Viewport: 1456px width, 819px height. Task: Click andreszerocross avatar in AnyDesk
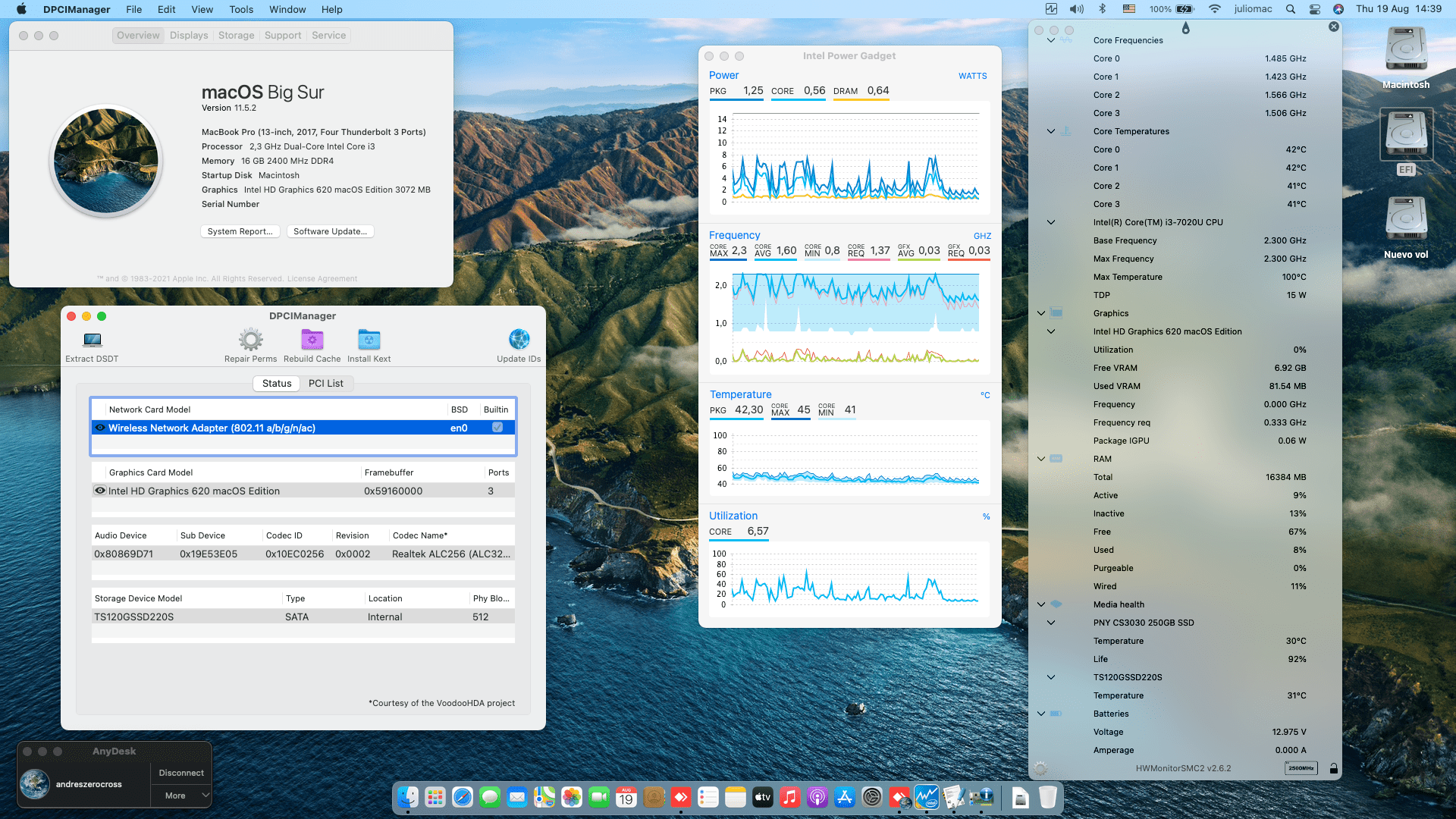(35, 784)
